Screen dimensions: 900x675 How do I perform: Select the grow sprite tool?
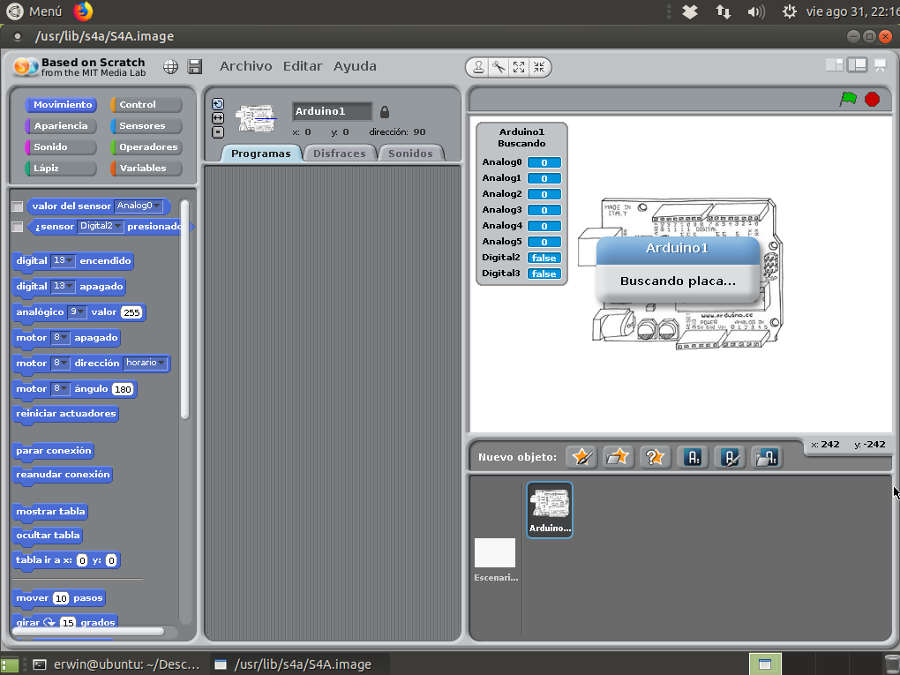(x=518, y=67)
